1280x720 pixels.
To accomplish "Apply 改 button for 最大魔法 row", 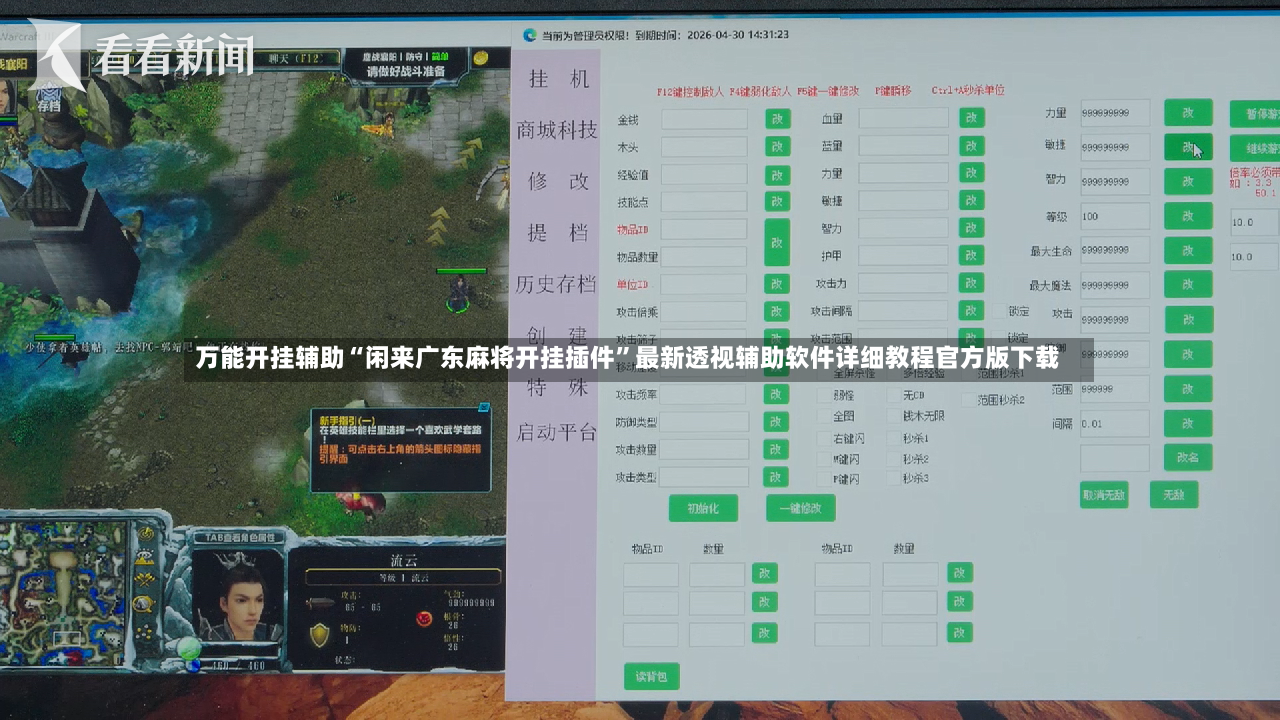I will (x=1188, y=285).
